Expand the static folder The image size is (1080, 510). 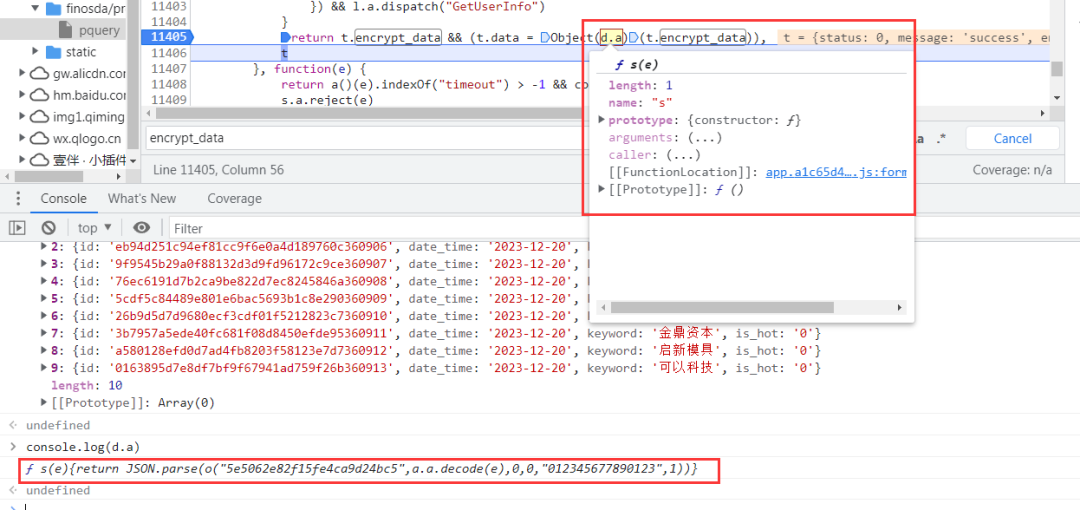point(35,52)
